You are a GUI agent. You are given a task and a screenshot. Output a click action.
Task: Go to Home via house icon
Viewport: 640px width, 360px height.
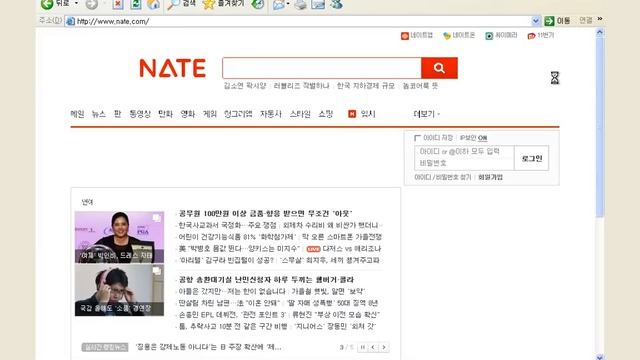click(x=153, y=4)
